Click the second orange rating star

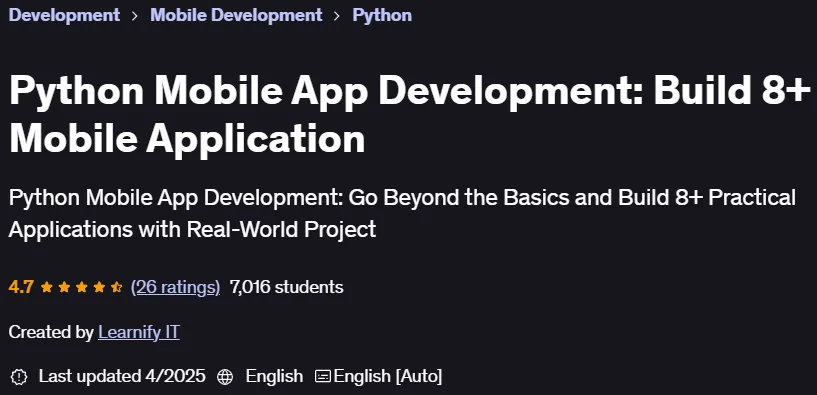coord(64,287)
